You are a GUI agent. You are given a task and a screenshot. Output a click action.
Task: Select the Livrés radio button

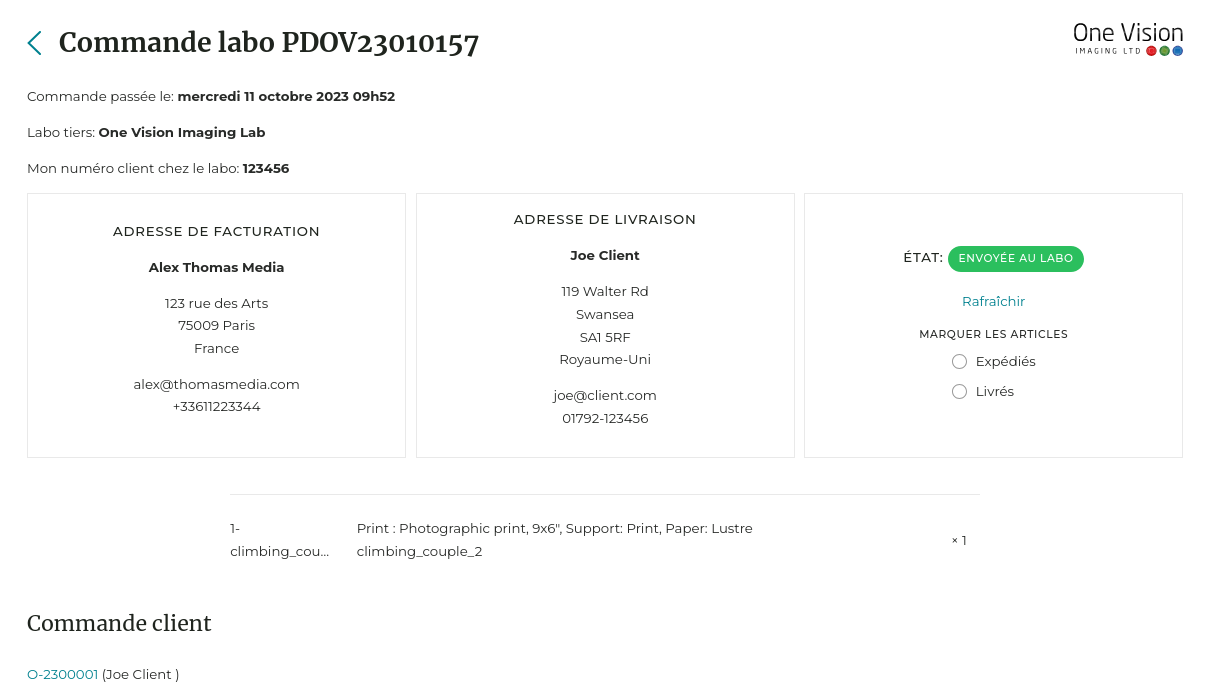tap(959, 391)
